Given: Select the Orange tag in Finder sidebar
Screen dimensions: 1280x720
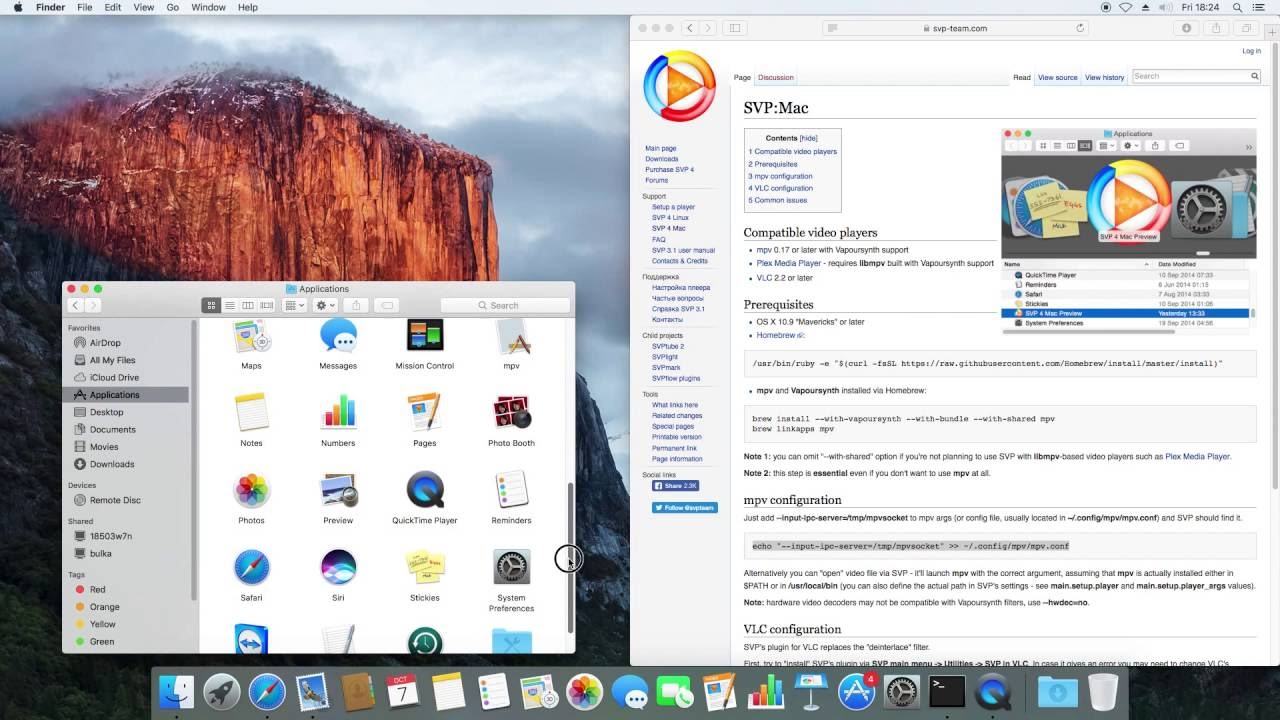Looking at the screenshot, I should tap(104, 607).
